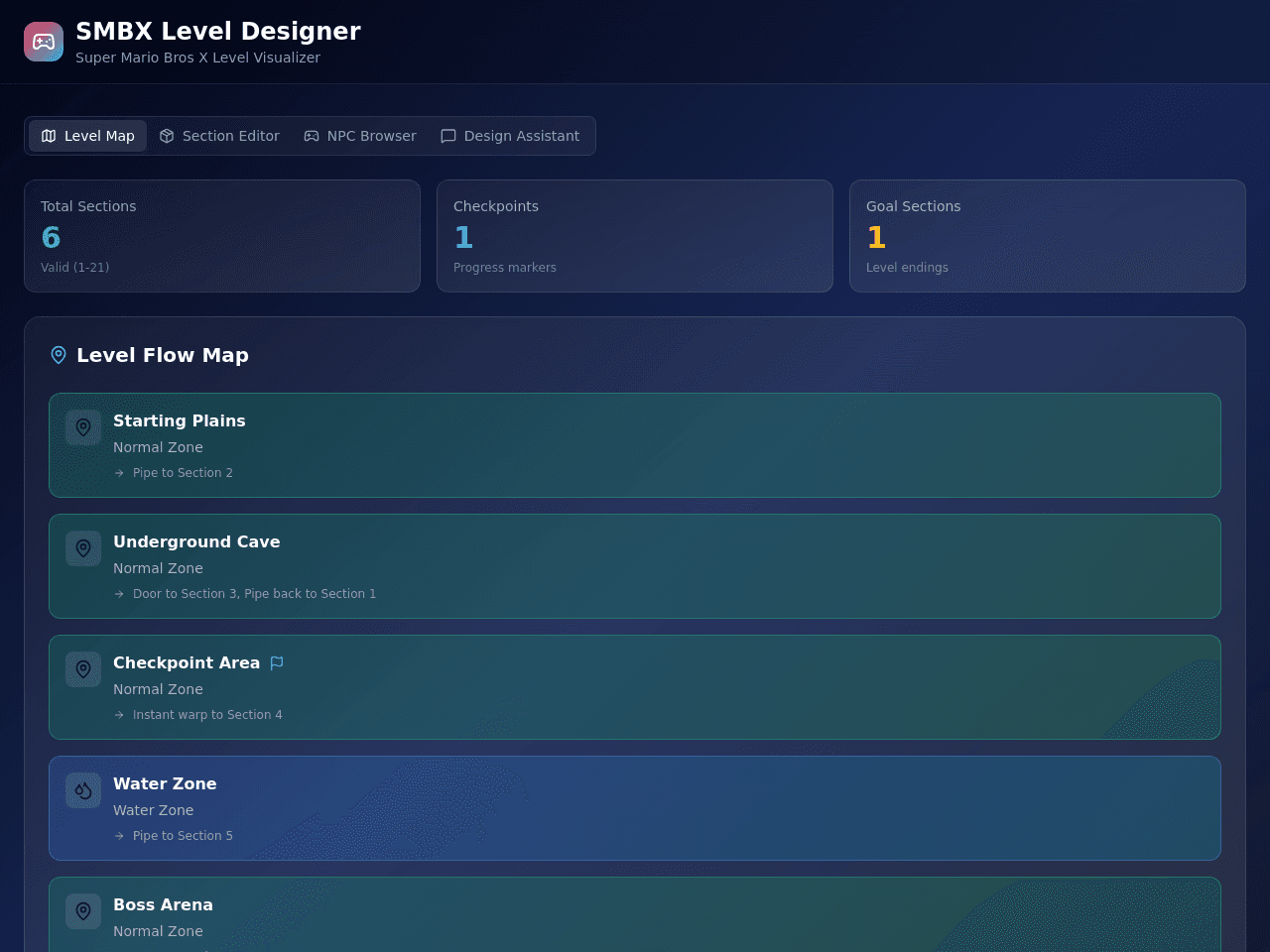Click 'Door to Section 3, Pipe back to Section 1'
1270x952 pixels.
(254, 594)
